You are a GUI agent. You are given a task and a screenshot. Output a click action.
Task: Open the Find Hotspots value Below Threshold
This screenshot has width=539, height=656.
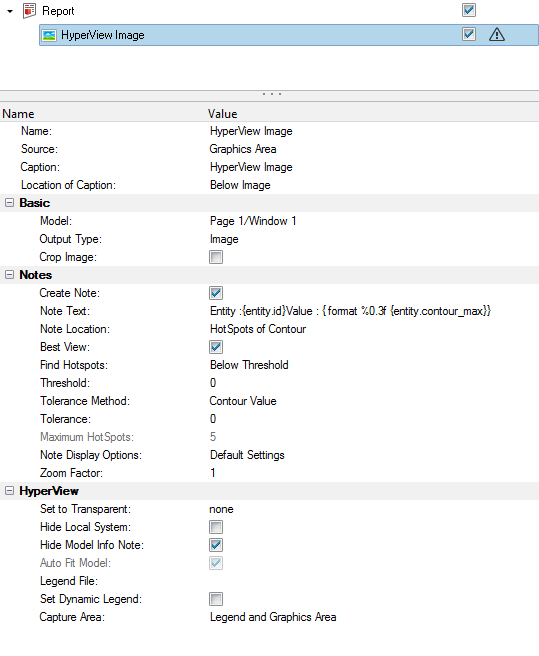249,365
